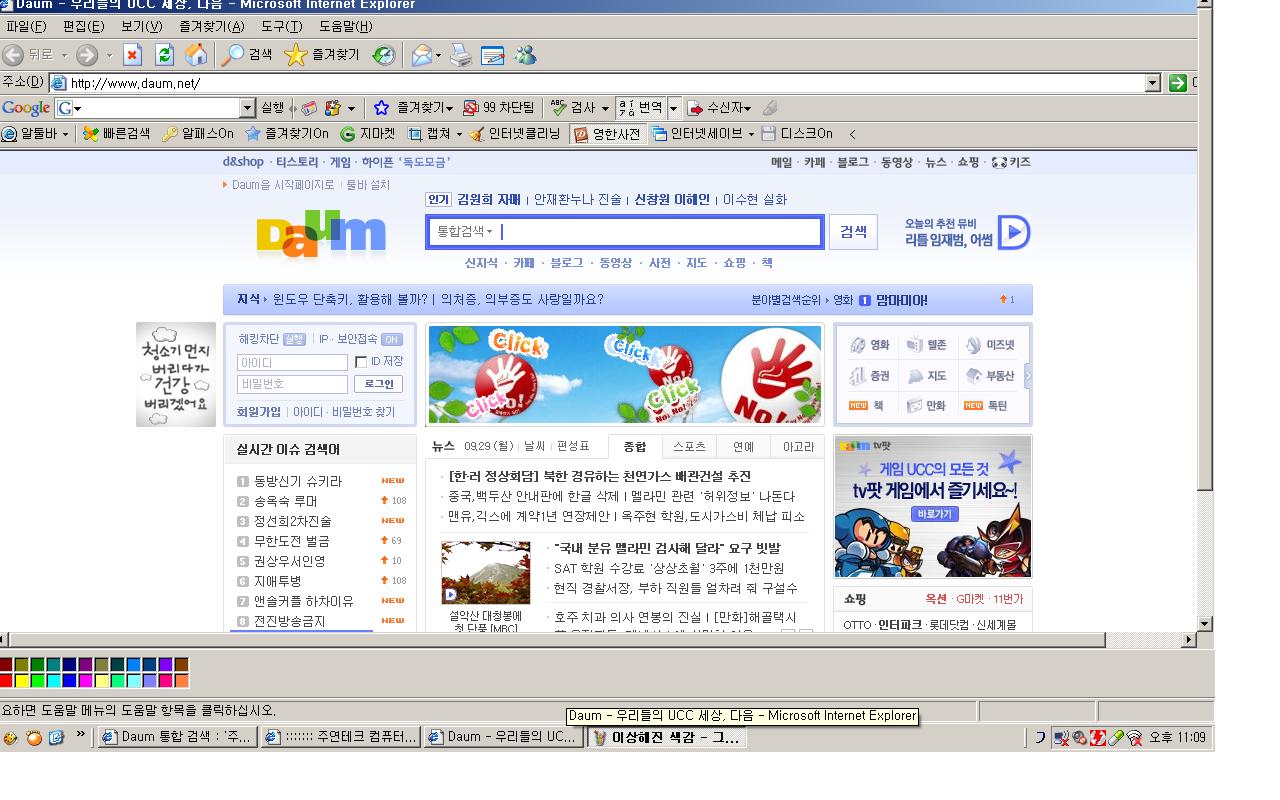This screenshot has height=800, width=1280.
Task: Open the 동방신기 슈키라 trending search link
Action: (298, 481)
